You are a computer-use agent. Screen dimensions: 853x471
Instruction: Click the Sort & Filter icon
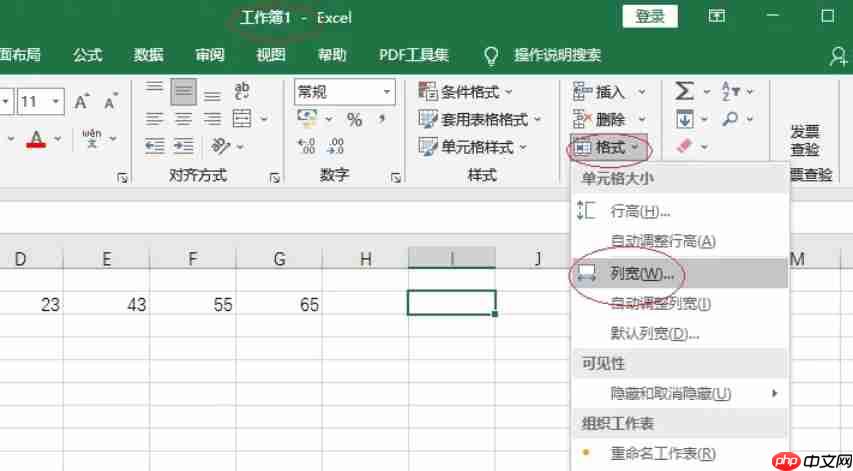[x=731, y=91]
